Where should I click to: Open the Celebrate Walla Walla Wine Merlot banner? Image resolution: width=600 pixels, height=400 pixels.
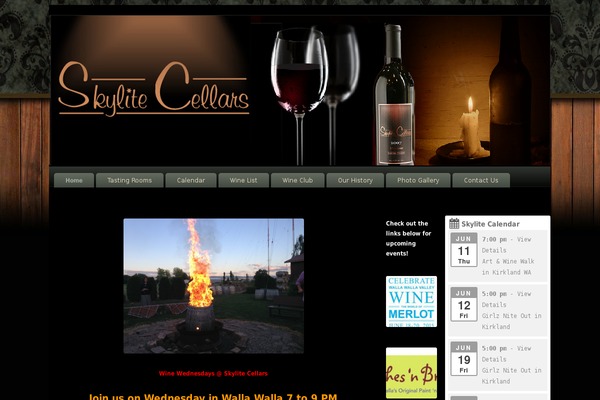point(411,301)
